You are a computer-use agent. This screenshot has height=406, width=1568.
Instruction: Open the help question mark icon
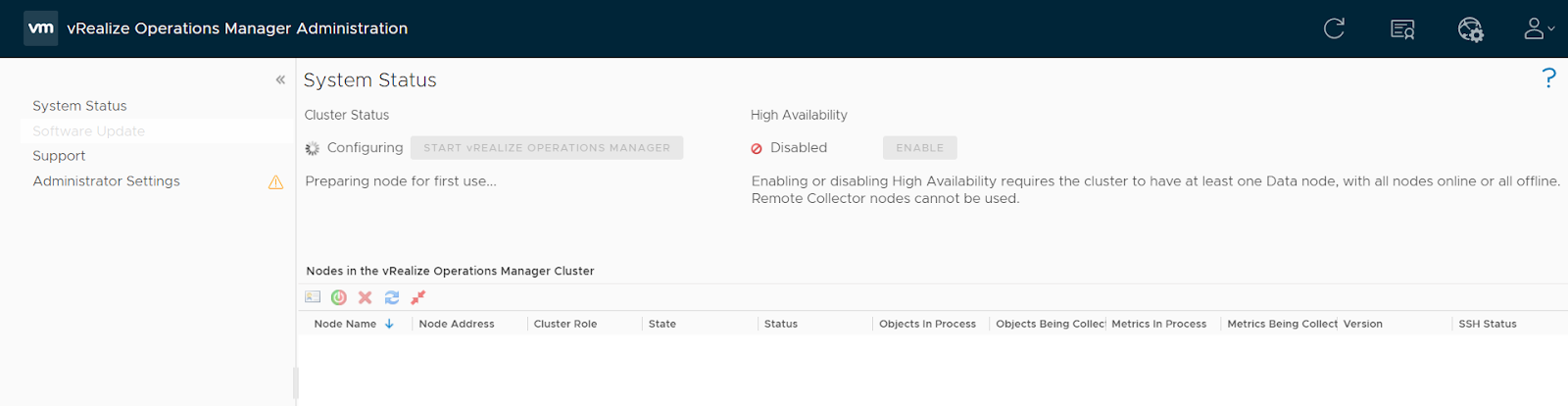pyautogui.click(x=1548, y=77)
